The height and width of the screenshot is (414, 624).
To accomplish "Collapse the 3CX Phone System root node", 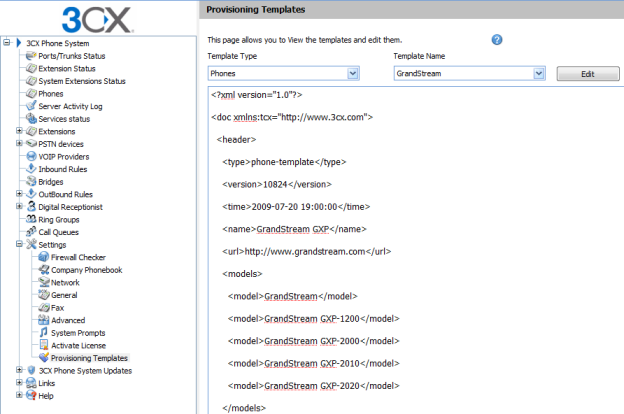I will (7, 42).
